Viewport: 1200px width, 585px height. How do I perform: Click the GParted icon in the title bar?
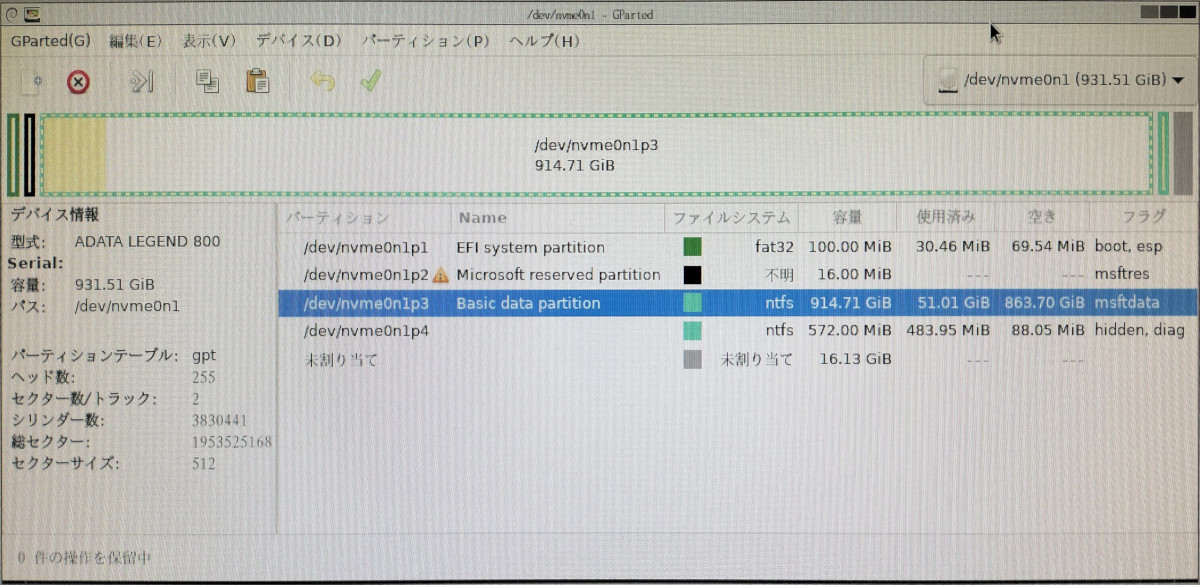coord(33,14)
